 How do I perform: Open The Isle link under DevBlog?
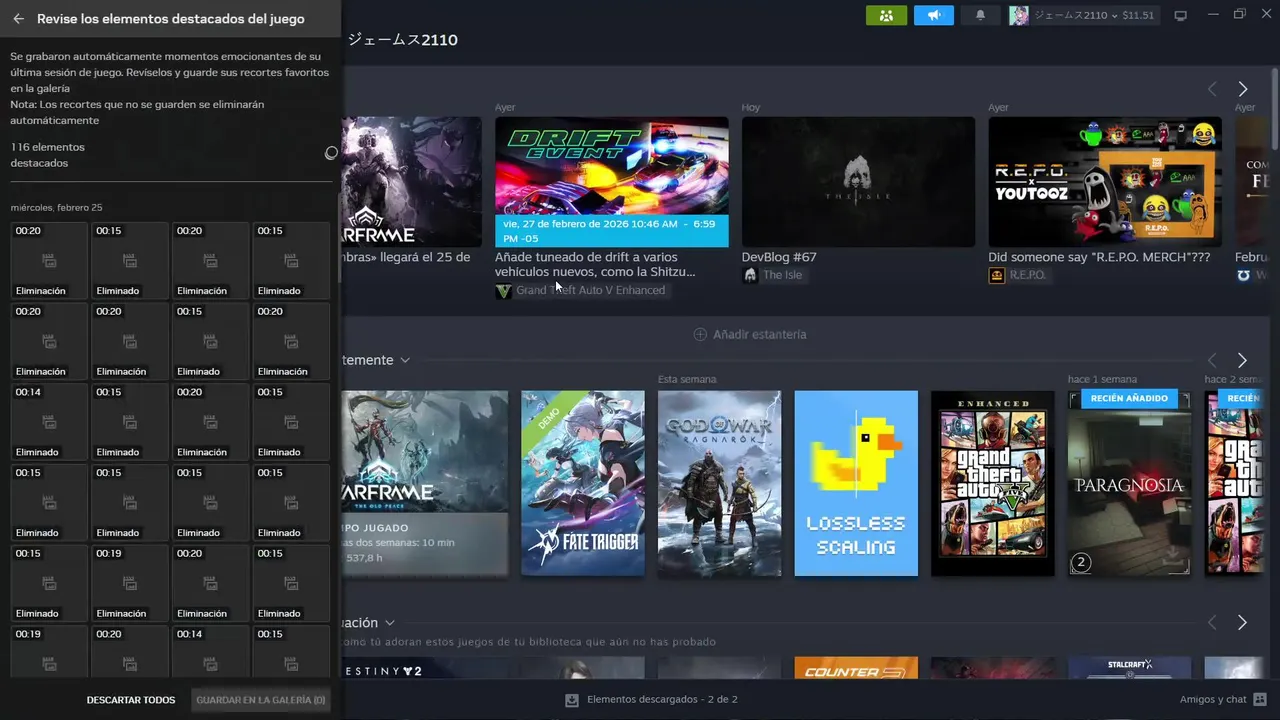[x=782, y=275]
